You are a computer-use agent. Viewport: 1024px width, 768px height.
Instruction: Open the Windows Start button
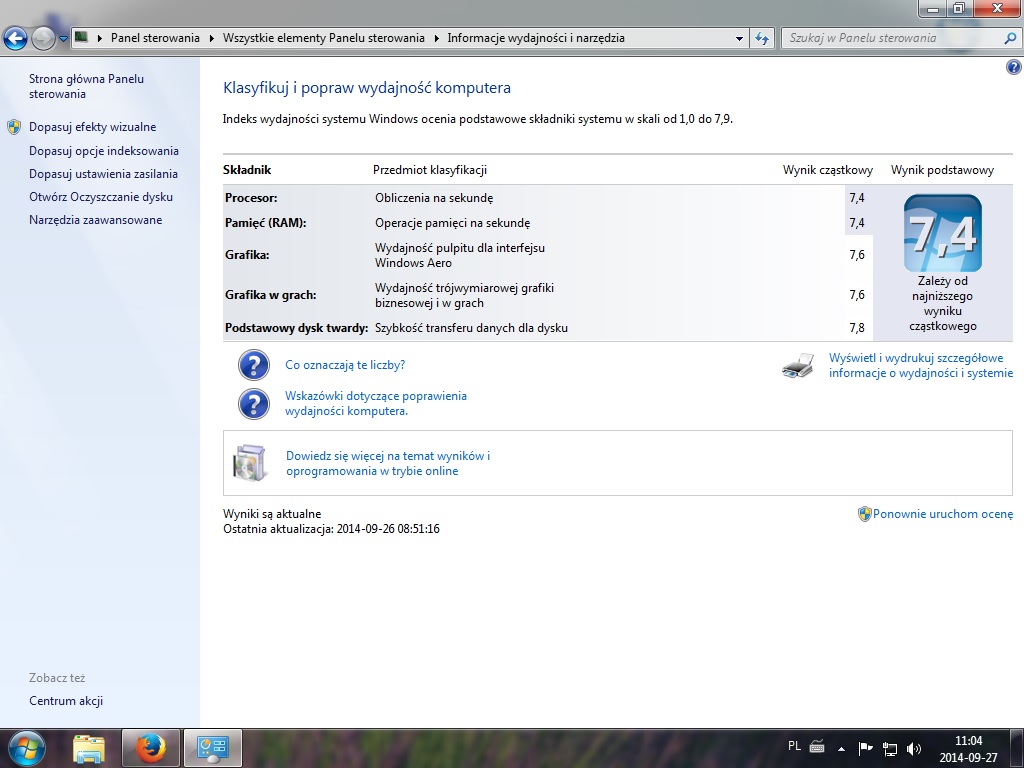[26, 748]
